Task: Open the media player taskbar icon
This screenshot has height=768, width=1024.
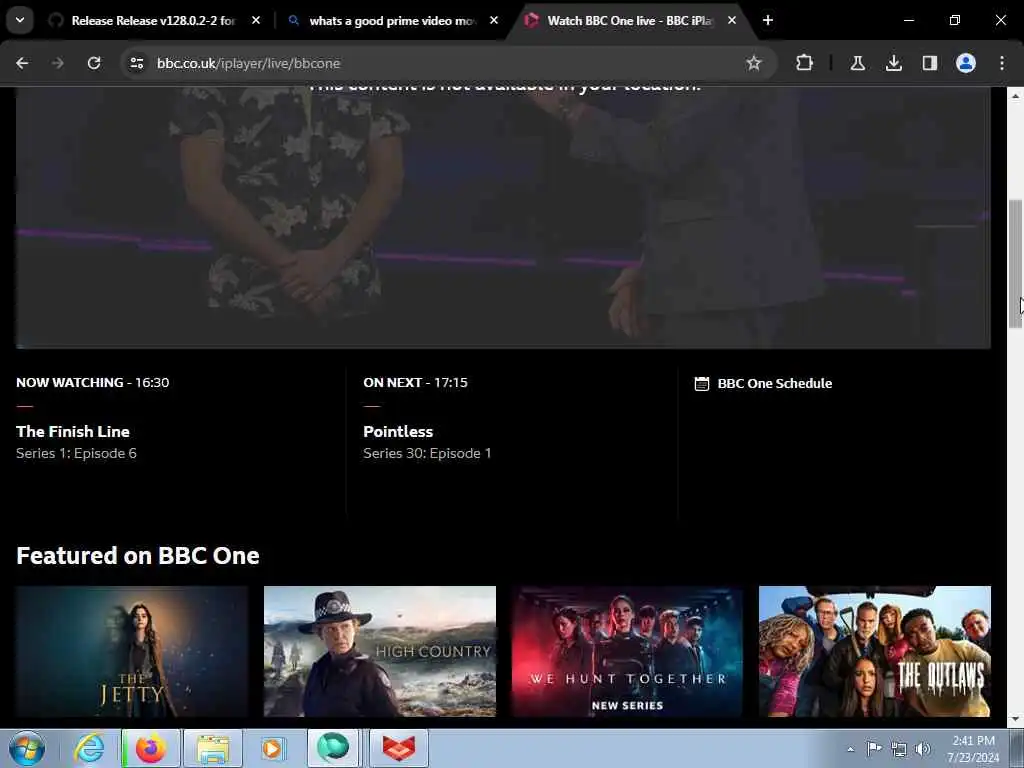Action: tap(272, 748)
